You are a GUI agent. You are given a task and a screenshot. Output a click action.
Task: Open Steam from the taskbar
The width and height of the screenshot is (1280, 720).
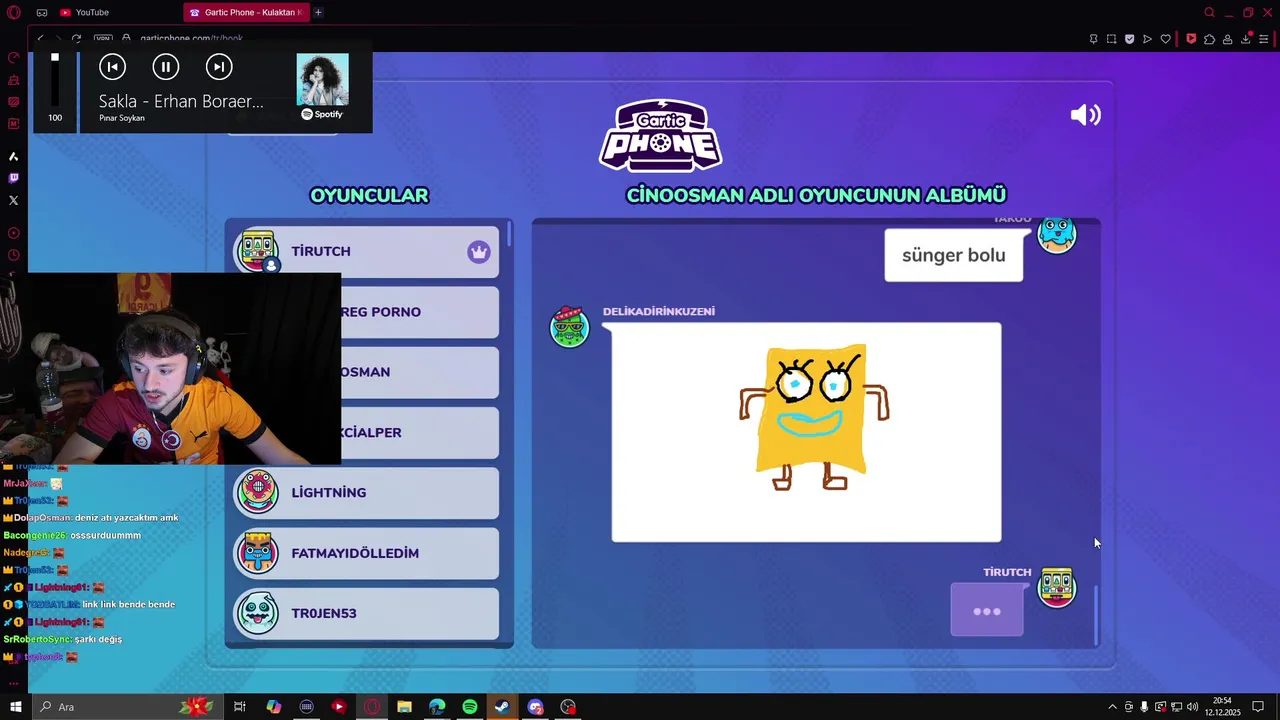coord(502,707)
